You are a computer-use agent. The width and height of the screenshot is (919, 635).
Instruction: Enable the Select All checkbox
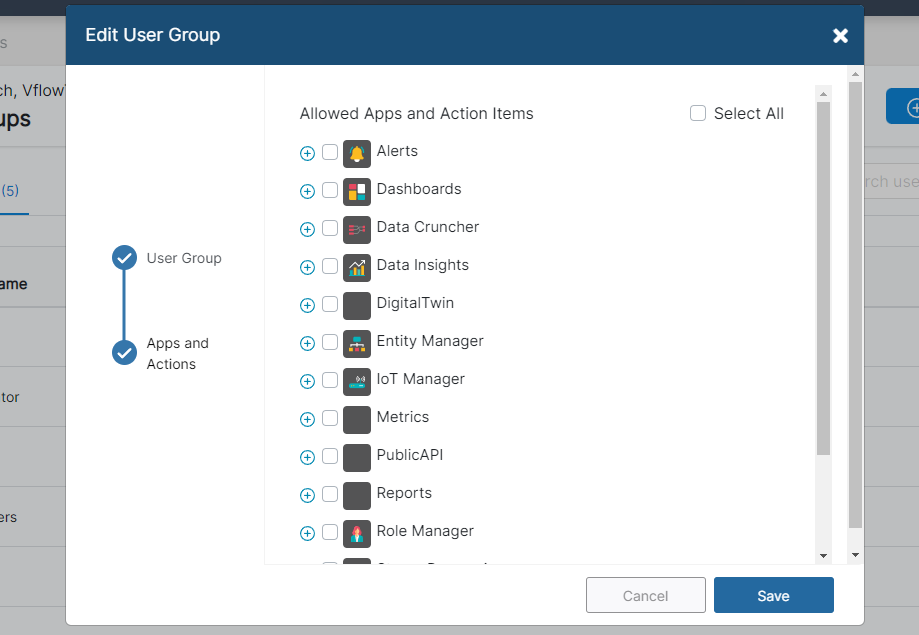click(697, 113)
